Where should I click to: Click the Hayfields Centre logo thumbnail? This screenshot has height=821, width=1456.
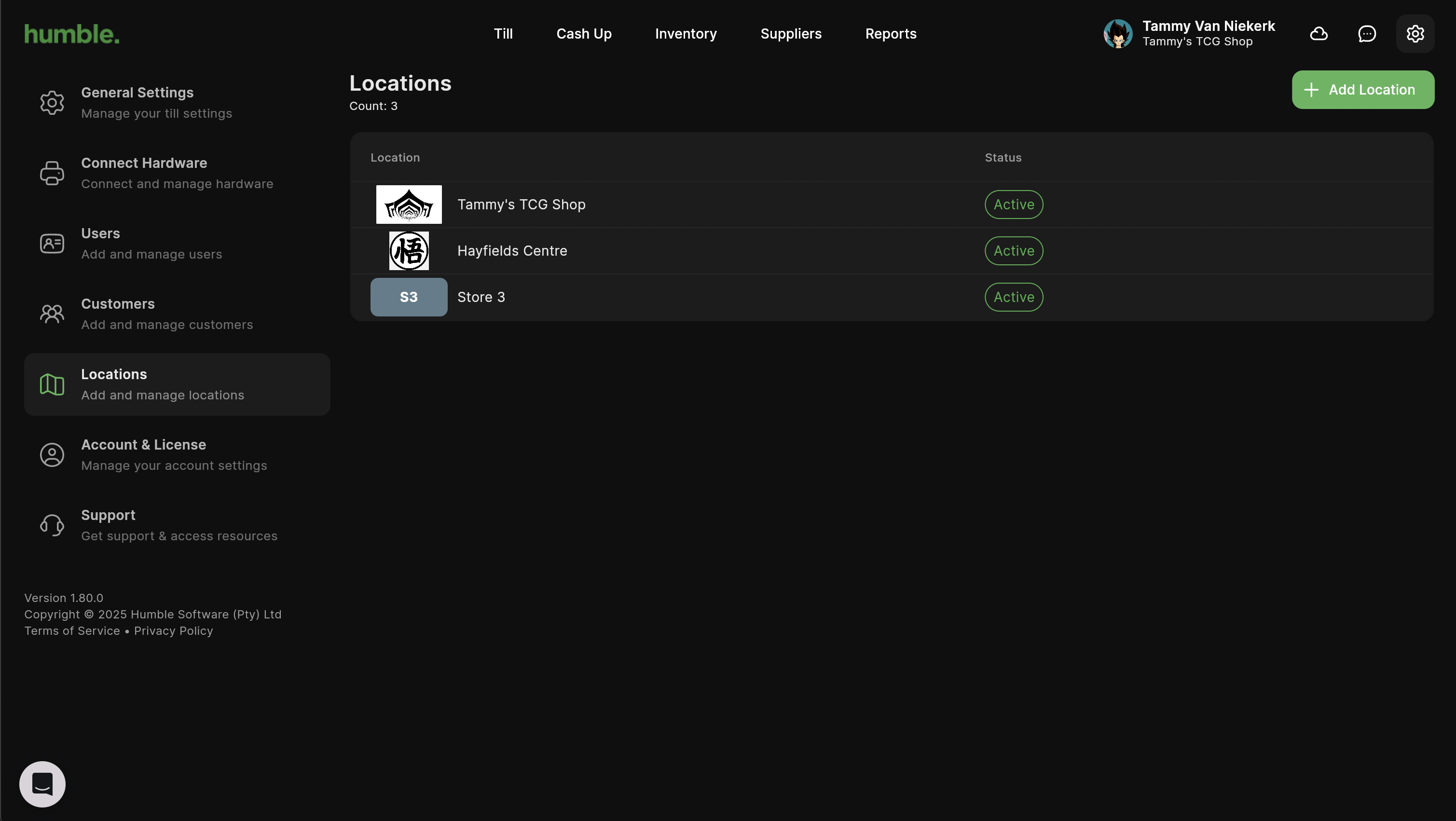(x=409, y=251)
